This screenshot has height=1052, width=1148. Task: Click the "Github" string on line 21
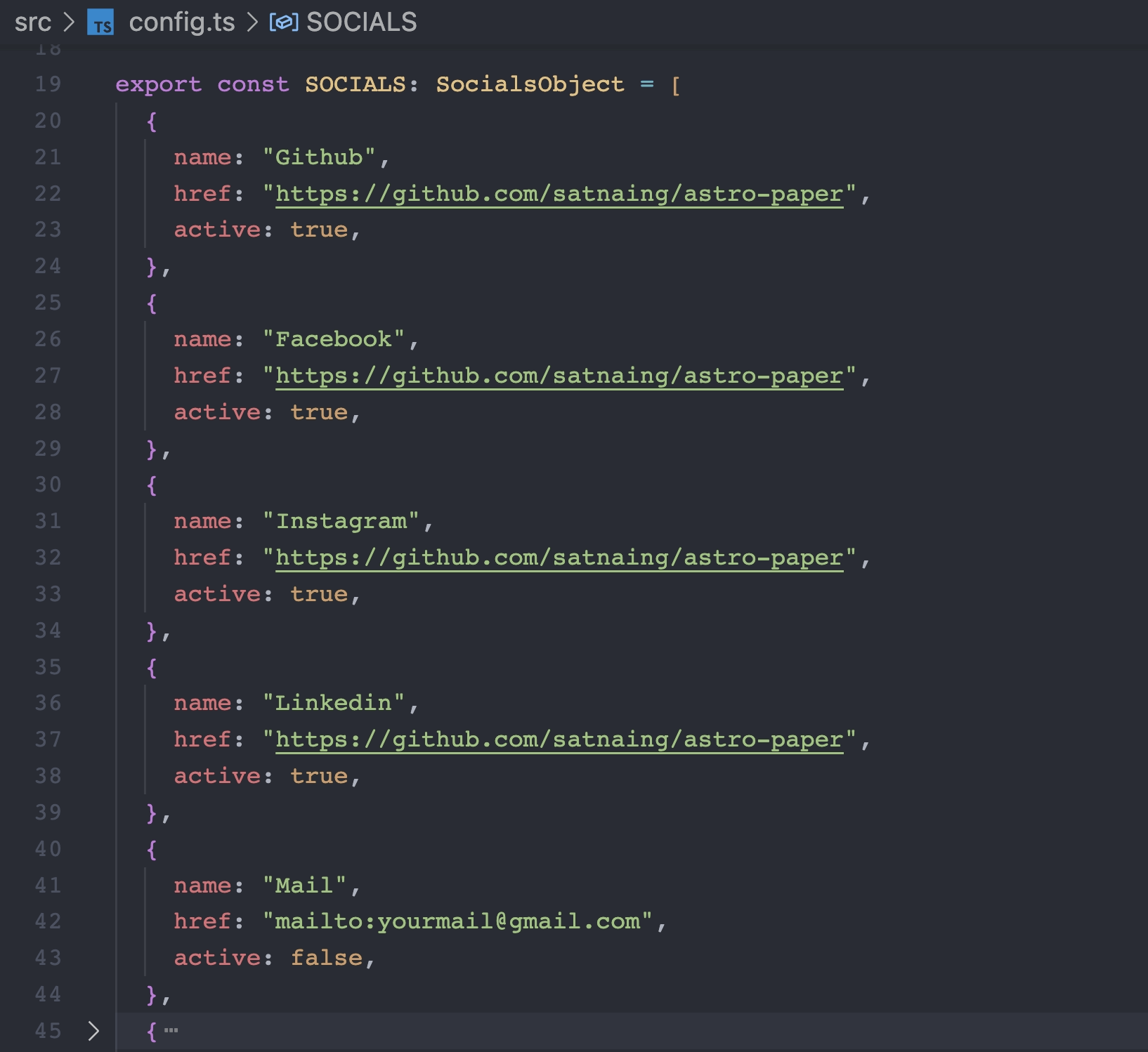pos(319,157)
